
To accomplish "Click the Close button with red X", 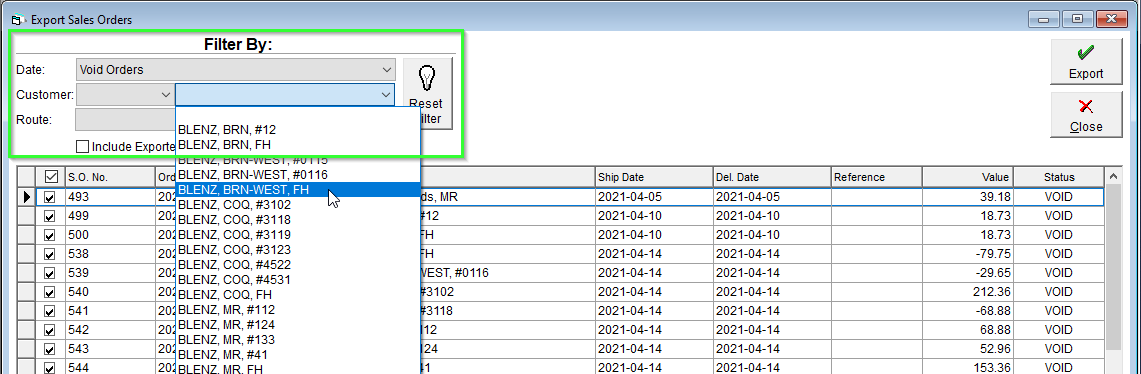I will 1086,115.
